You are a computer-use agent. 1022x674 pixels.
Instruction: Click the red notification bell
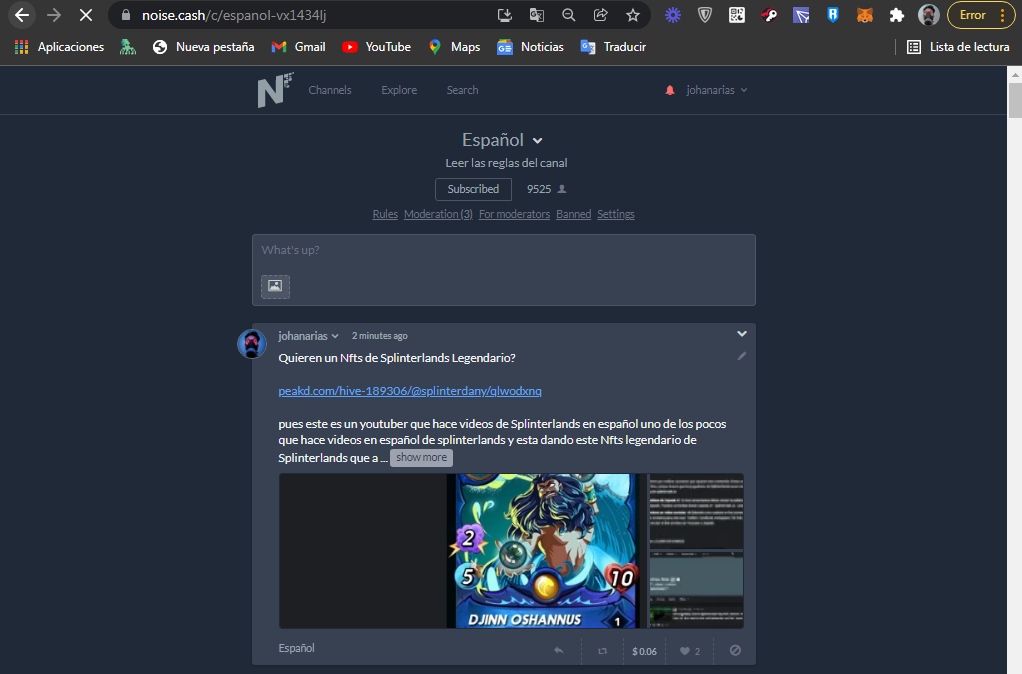[669, 90]
